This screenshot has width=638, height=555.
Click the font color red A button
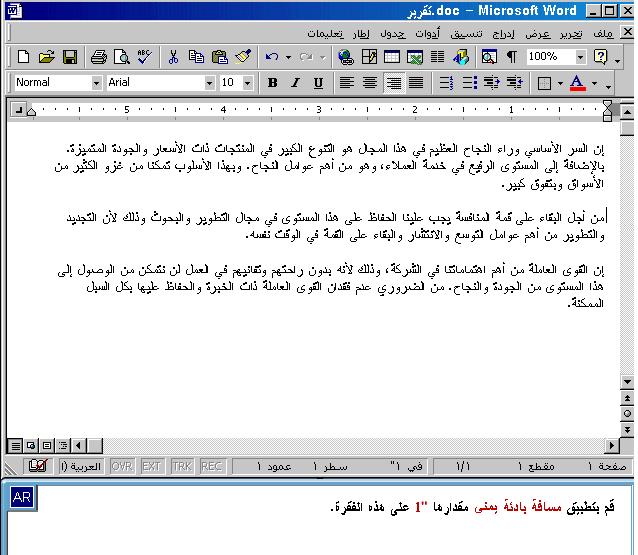coord(576,83)
